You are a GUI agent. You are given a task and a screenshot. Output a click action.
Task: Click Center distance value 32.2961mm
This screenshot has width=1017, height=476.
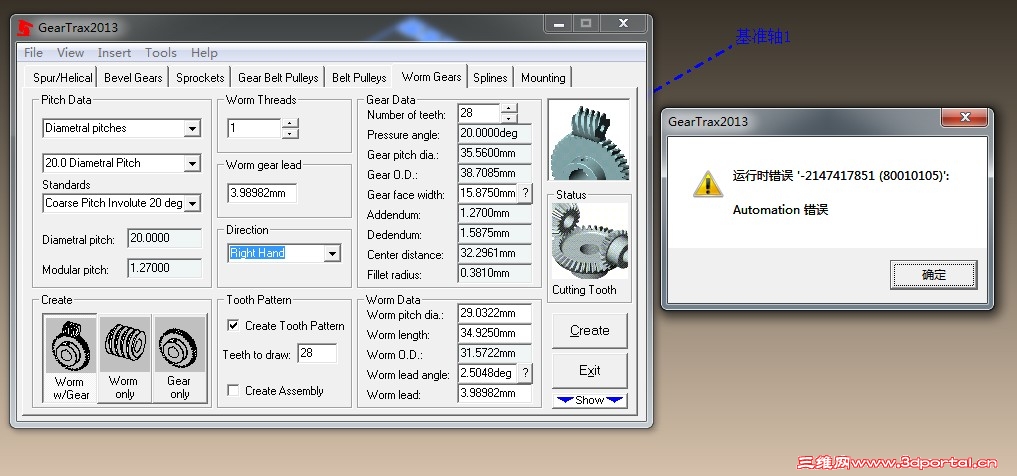pyautogui.click(x=494, y=254)
